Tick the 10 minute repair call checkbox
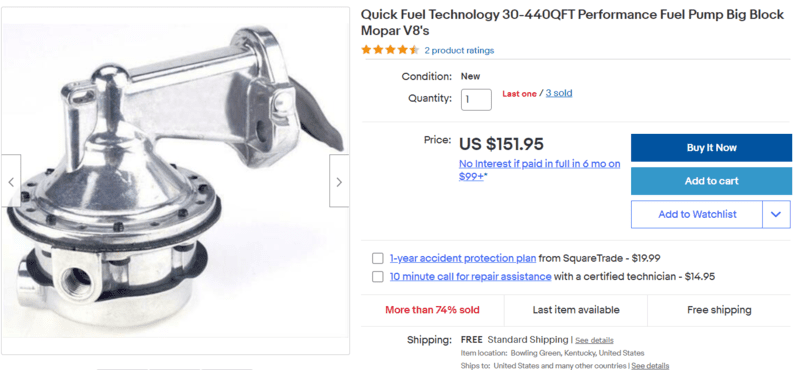This screenshot has height=370, width=800. click(378, 277)
